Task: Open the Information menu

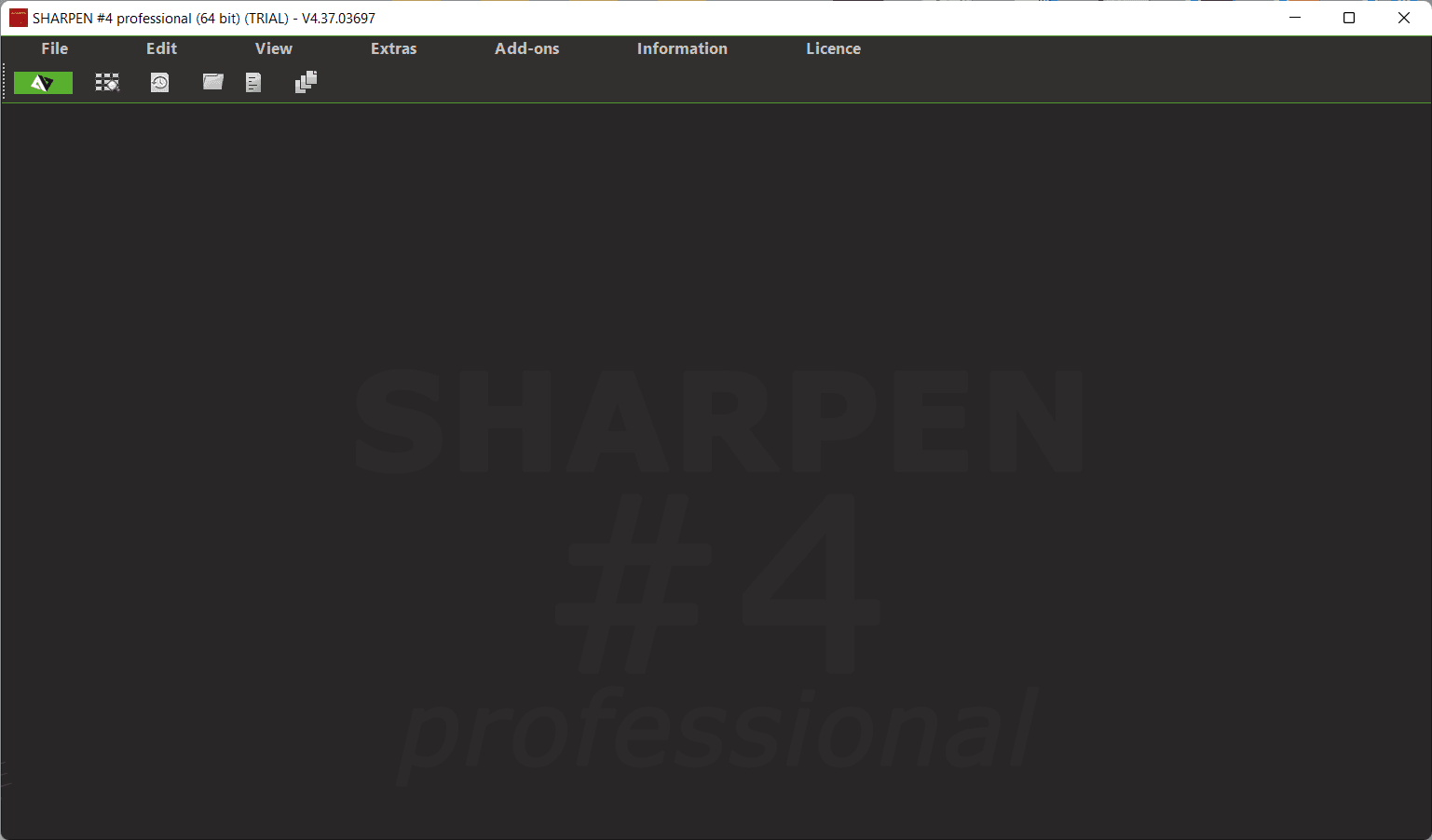Action: click(682, 48)
